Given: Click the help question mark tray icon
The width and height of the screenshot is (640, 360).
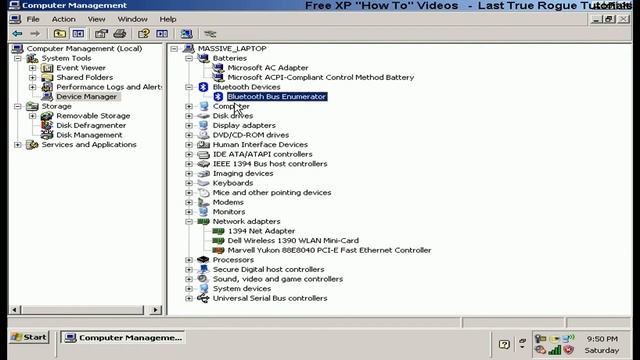Looking at the screenshot, I should coord(504,344).
